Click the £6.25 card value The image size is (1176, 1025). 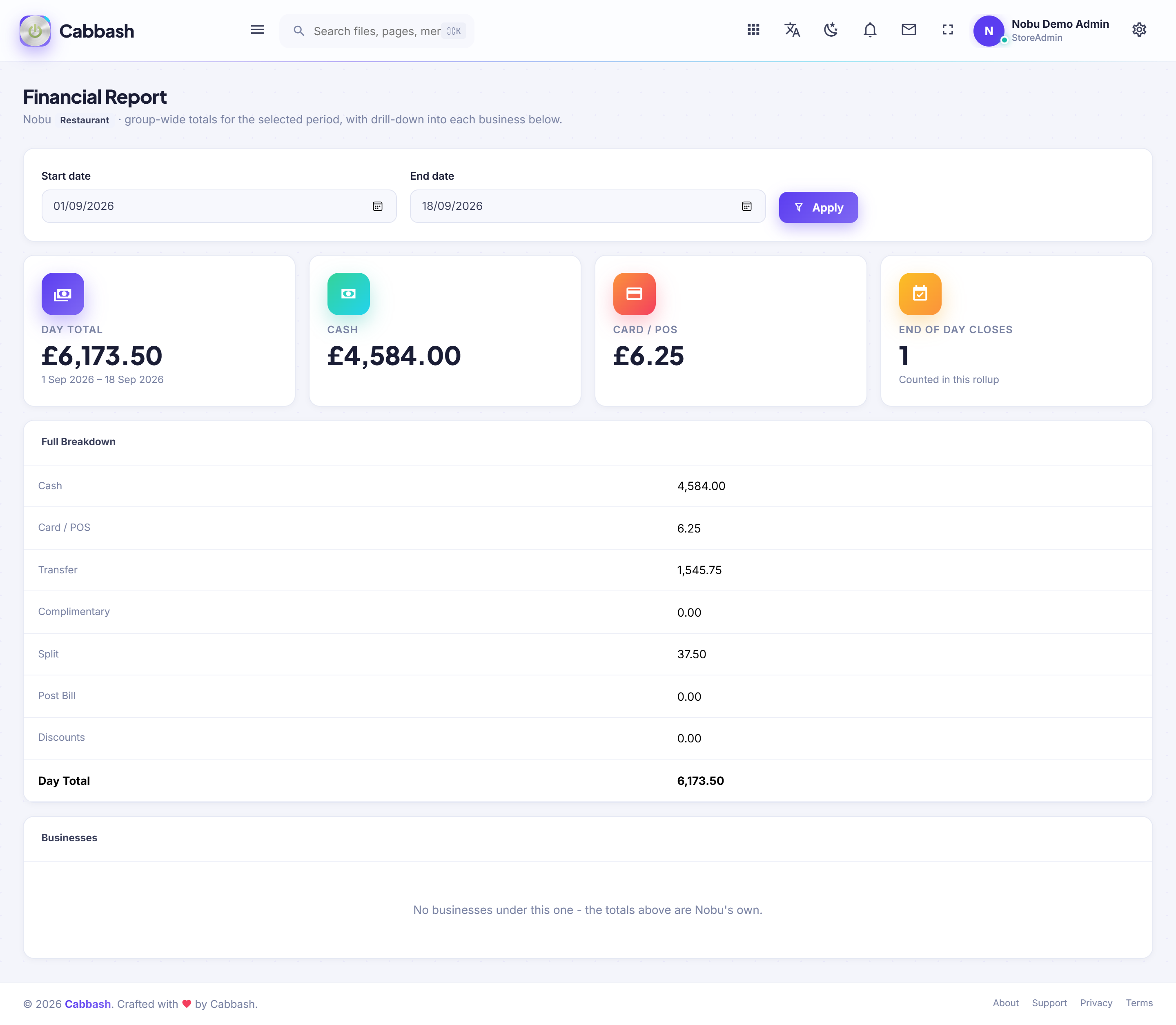click(x=648, y=356)
